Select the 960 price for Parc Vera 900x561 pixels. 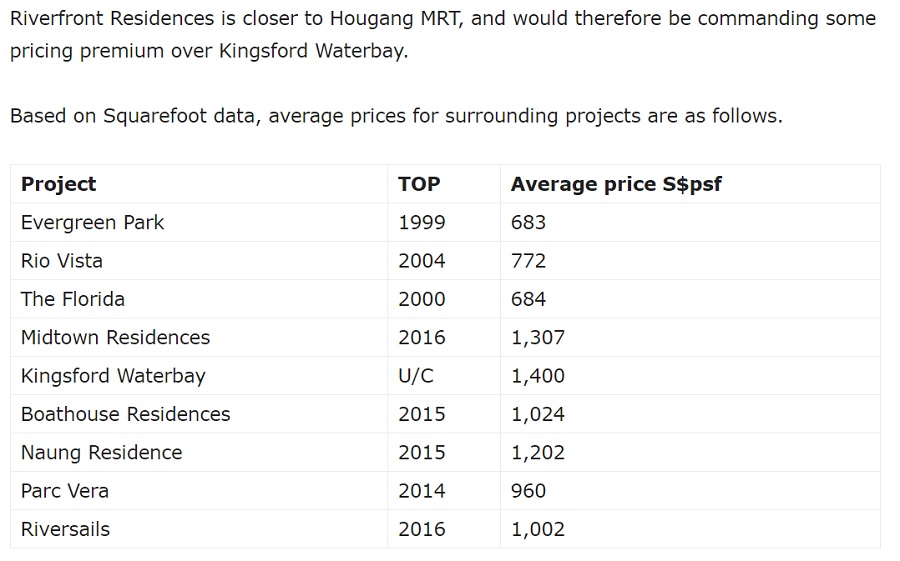(529, 491)
